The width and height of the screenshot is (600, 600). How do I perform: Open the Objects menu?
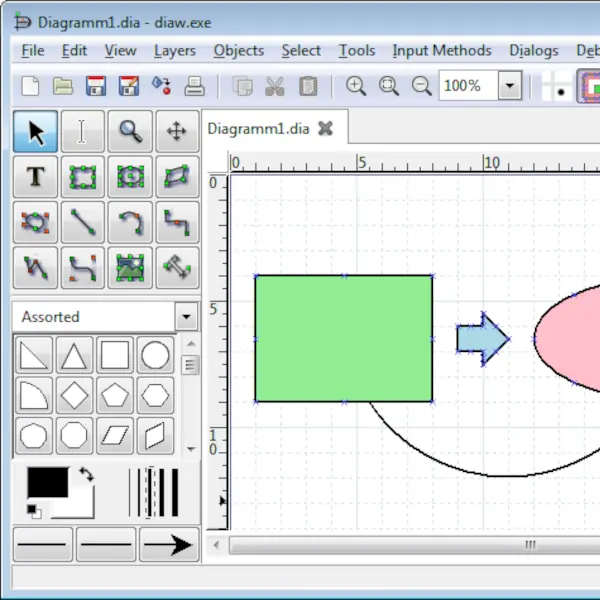pyautogui.click(x=238, y=50)
